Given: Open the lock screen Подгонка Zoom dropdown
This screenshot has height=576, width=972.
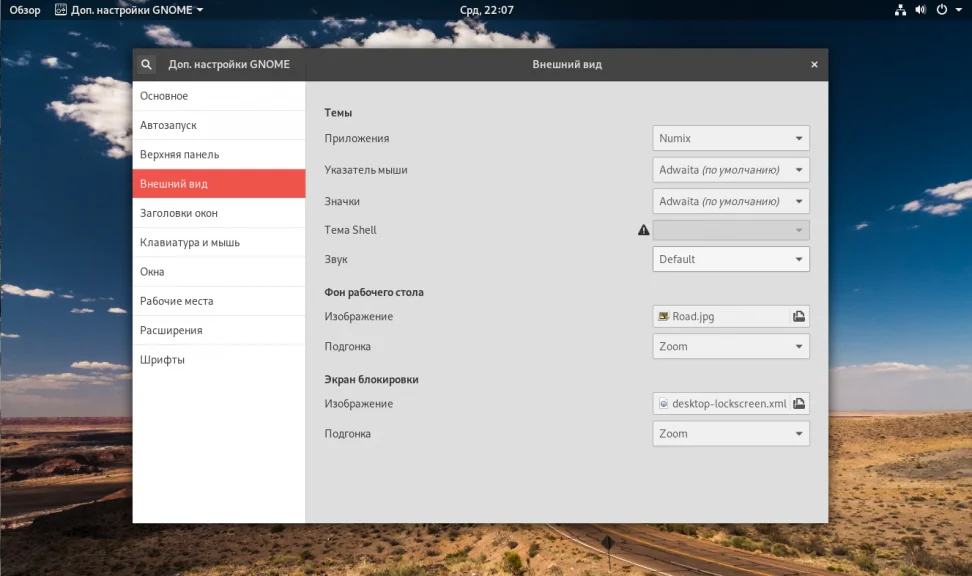Looking at the screenshot, I should (x=731, y=434).
